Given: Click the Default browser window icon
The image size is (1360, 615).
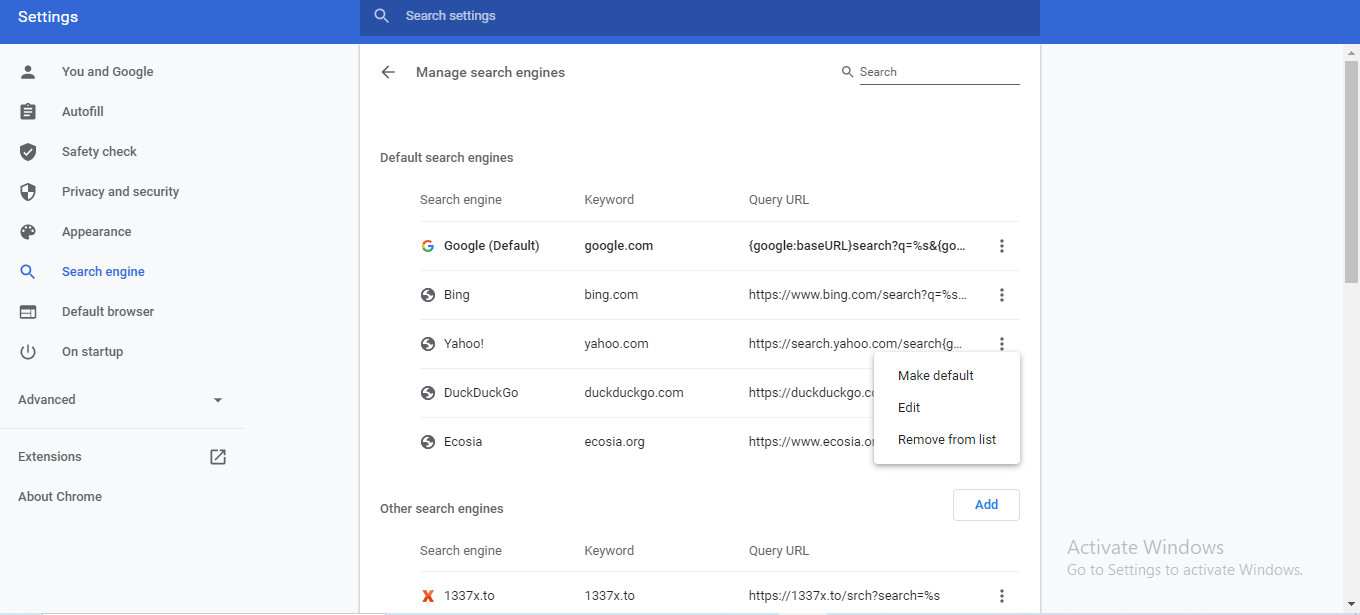Looking at the screenshot, I should coord(28,312).
